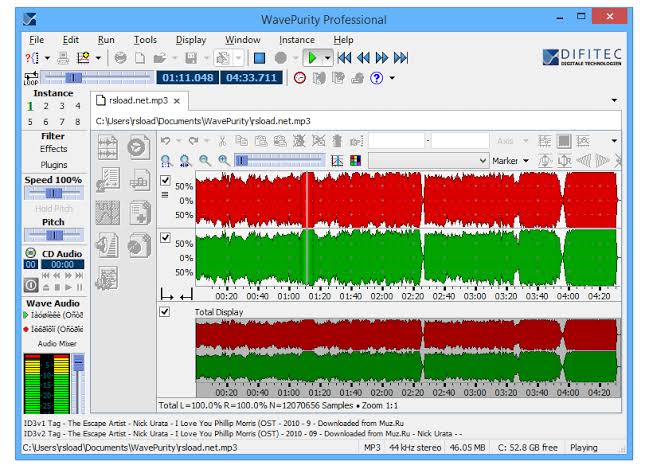The width and height of the screenshot is (649, 473).
Task: Open the Filter section
Action: click(53, 136)
